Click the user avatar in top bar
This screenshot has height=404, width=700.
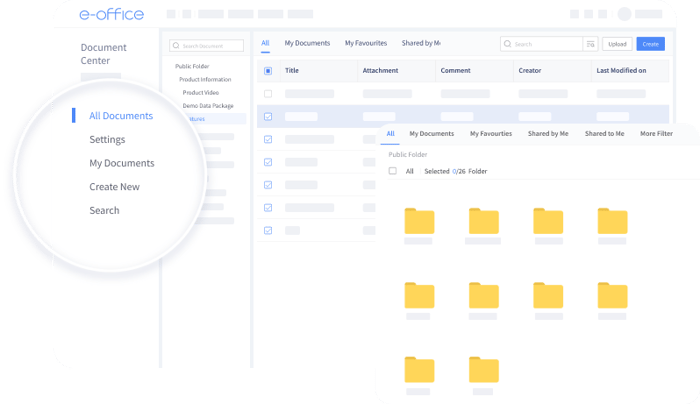click(x=625, y=14)
